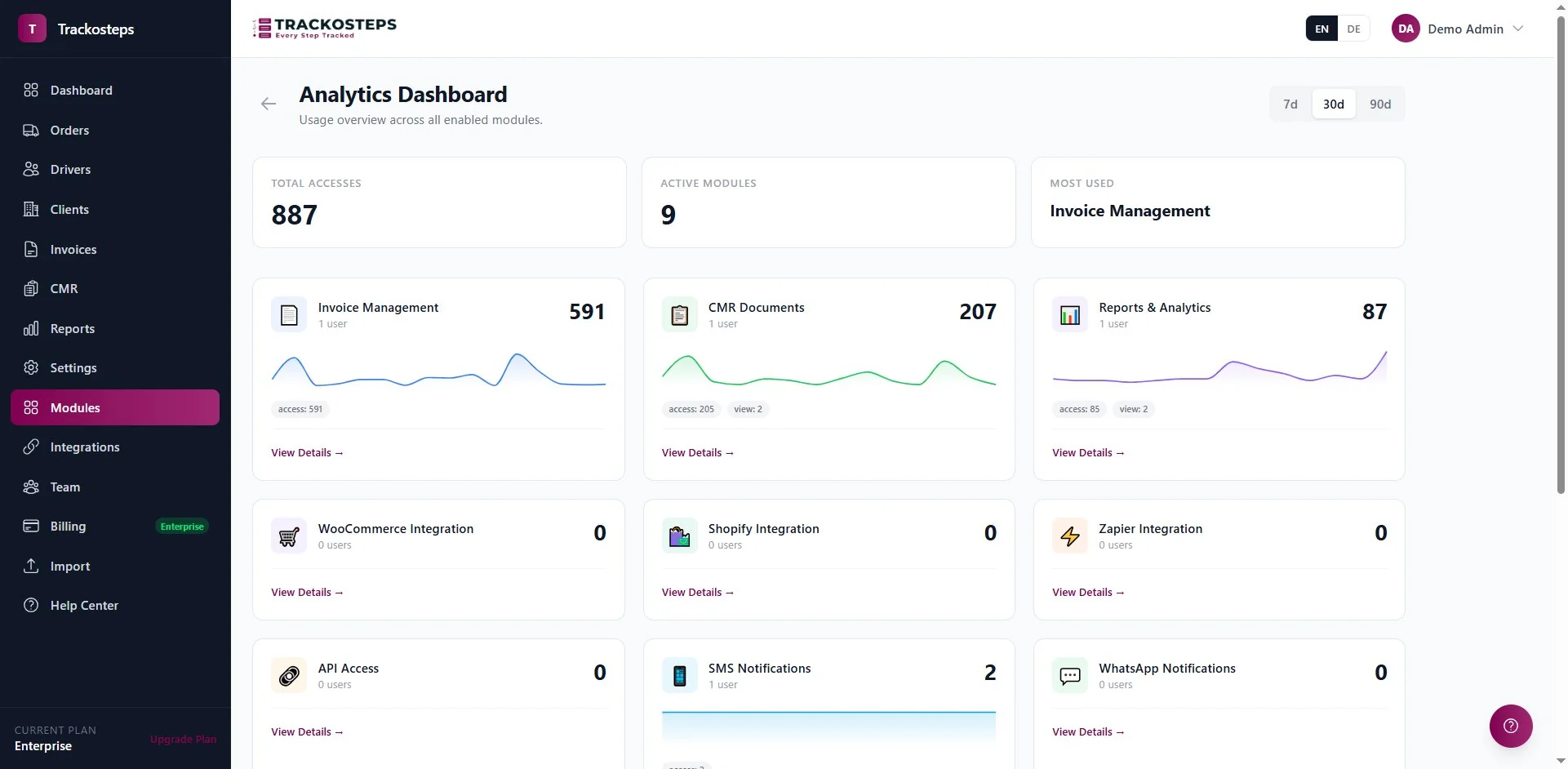The height and width of the screenshot is (769, 1568).
Task: Open the Modules menu item
Action: point(115,407)
